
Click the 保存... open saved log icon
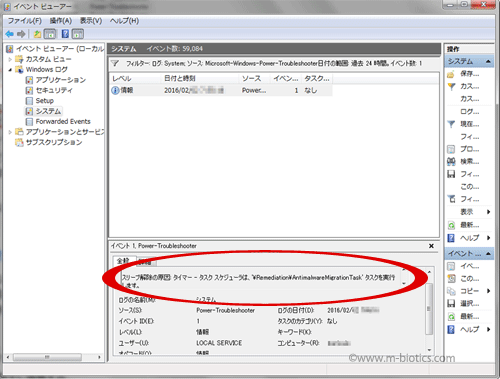coord(451,74)
